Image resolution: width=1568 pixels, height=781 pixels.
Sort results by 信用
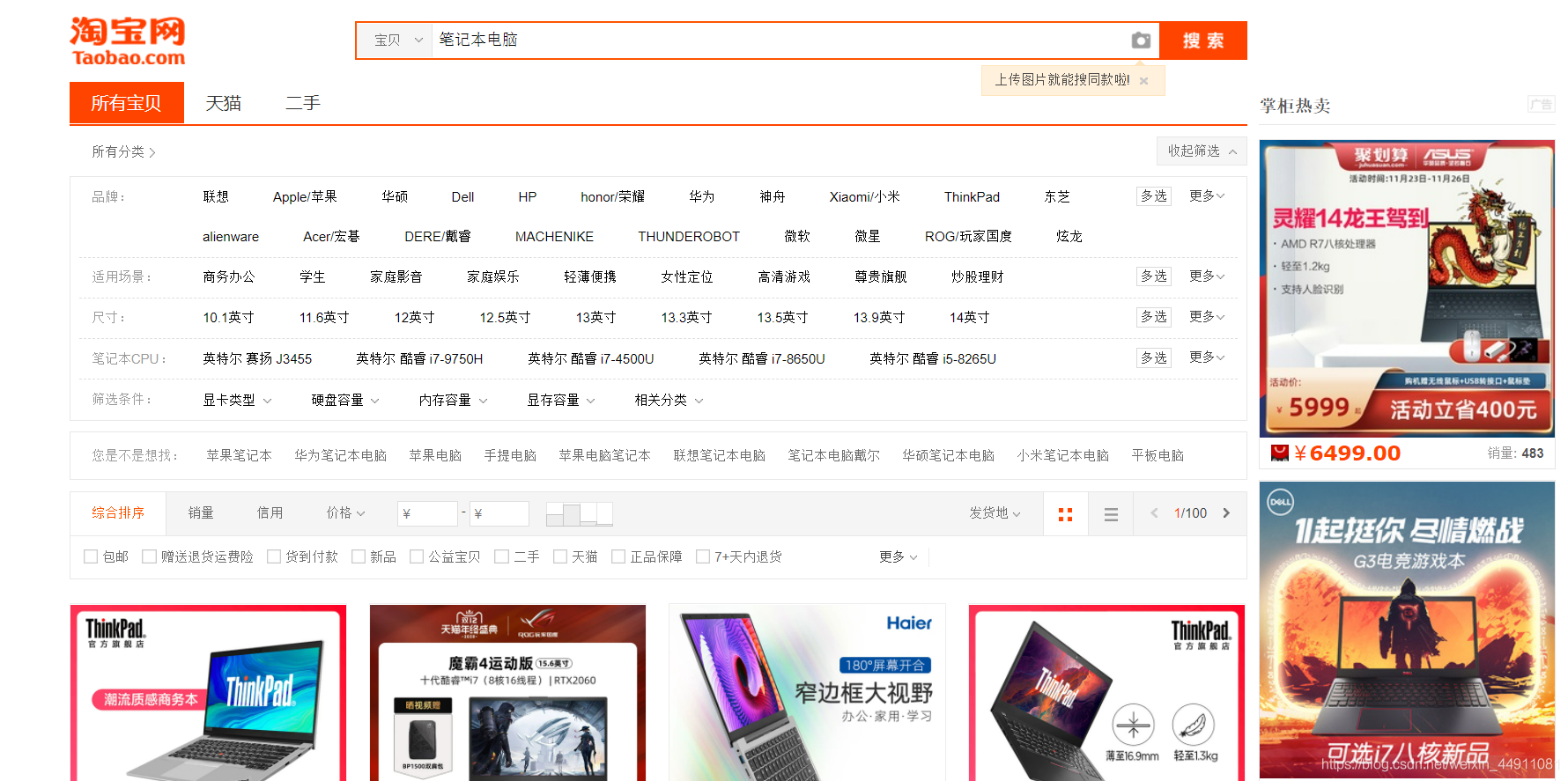[270, 513]
